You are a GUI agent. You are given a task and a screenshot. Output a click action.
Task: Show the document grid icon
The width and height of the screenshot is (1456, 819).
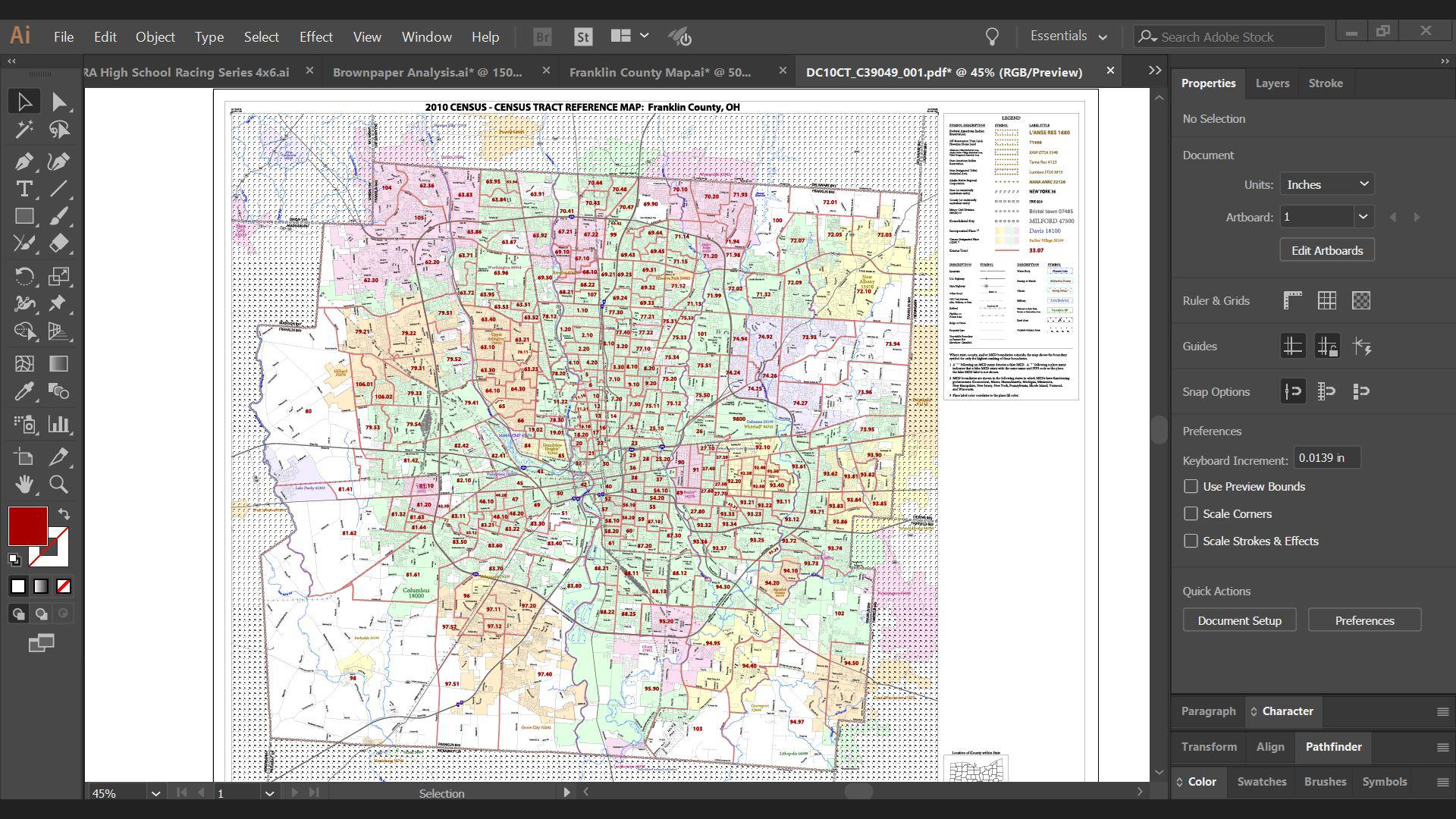(1326, 301)
